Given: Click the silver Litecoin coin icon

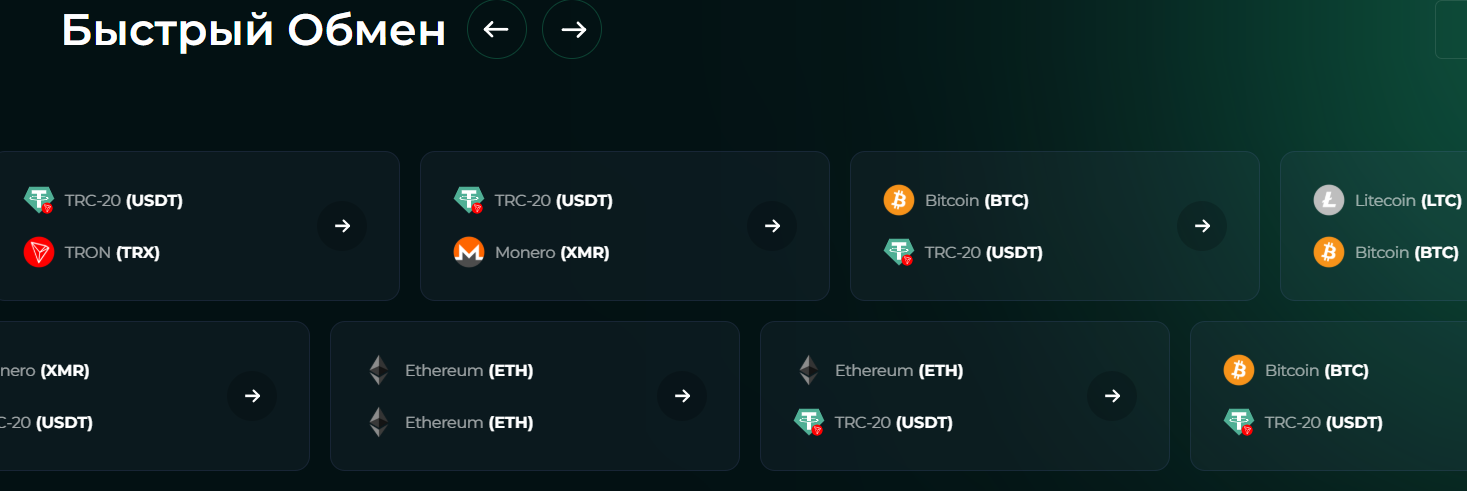Looking at the screenshot, I should coord(1329,200).
